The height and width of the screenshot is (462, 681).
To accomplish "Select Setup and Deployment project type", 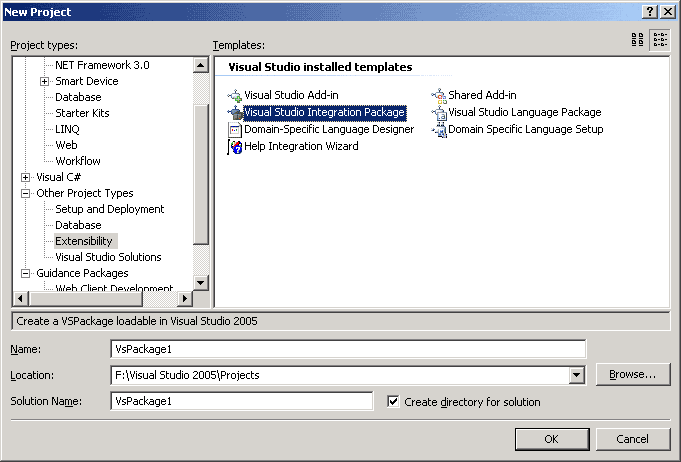I will point(109,209).
